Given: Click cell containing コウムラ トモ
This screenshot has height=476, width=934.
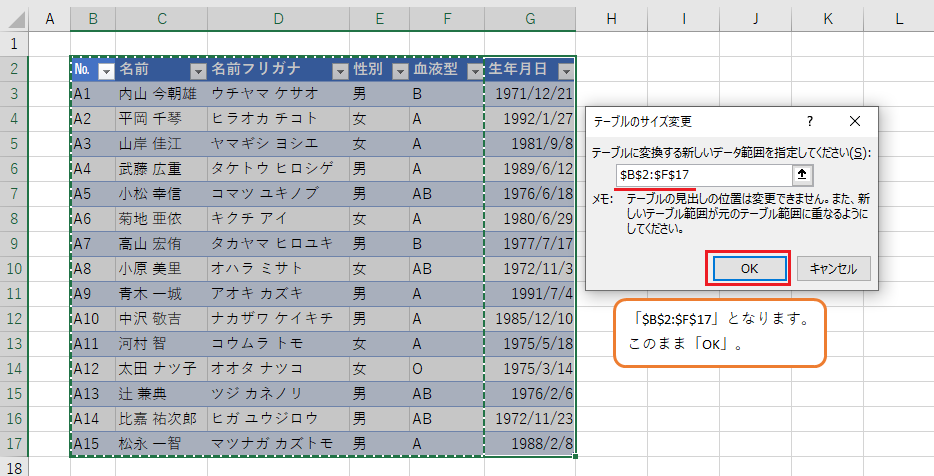Looking at the screenshot, I should 279,344.
